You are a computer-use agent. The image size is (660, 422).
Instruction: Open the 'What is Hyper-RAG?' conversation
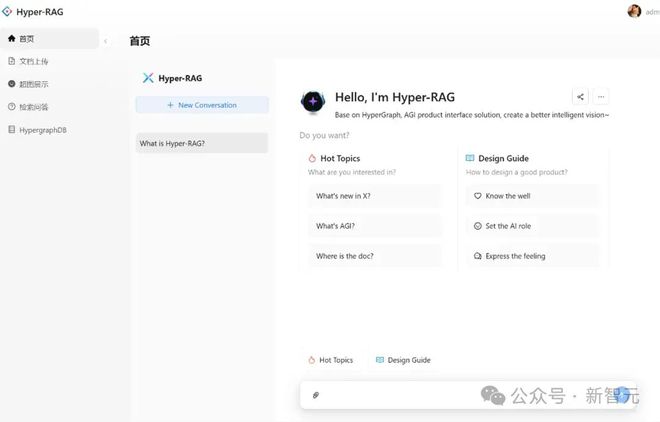pos(202,143)
